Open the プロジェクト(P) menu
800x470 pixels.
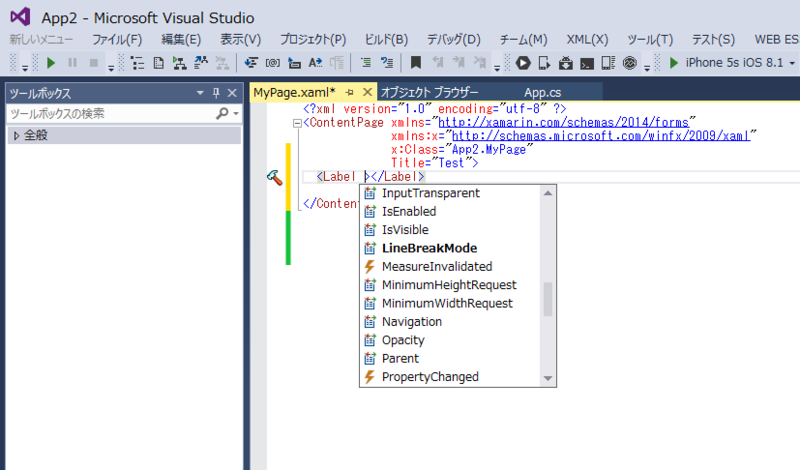point(313,39)
